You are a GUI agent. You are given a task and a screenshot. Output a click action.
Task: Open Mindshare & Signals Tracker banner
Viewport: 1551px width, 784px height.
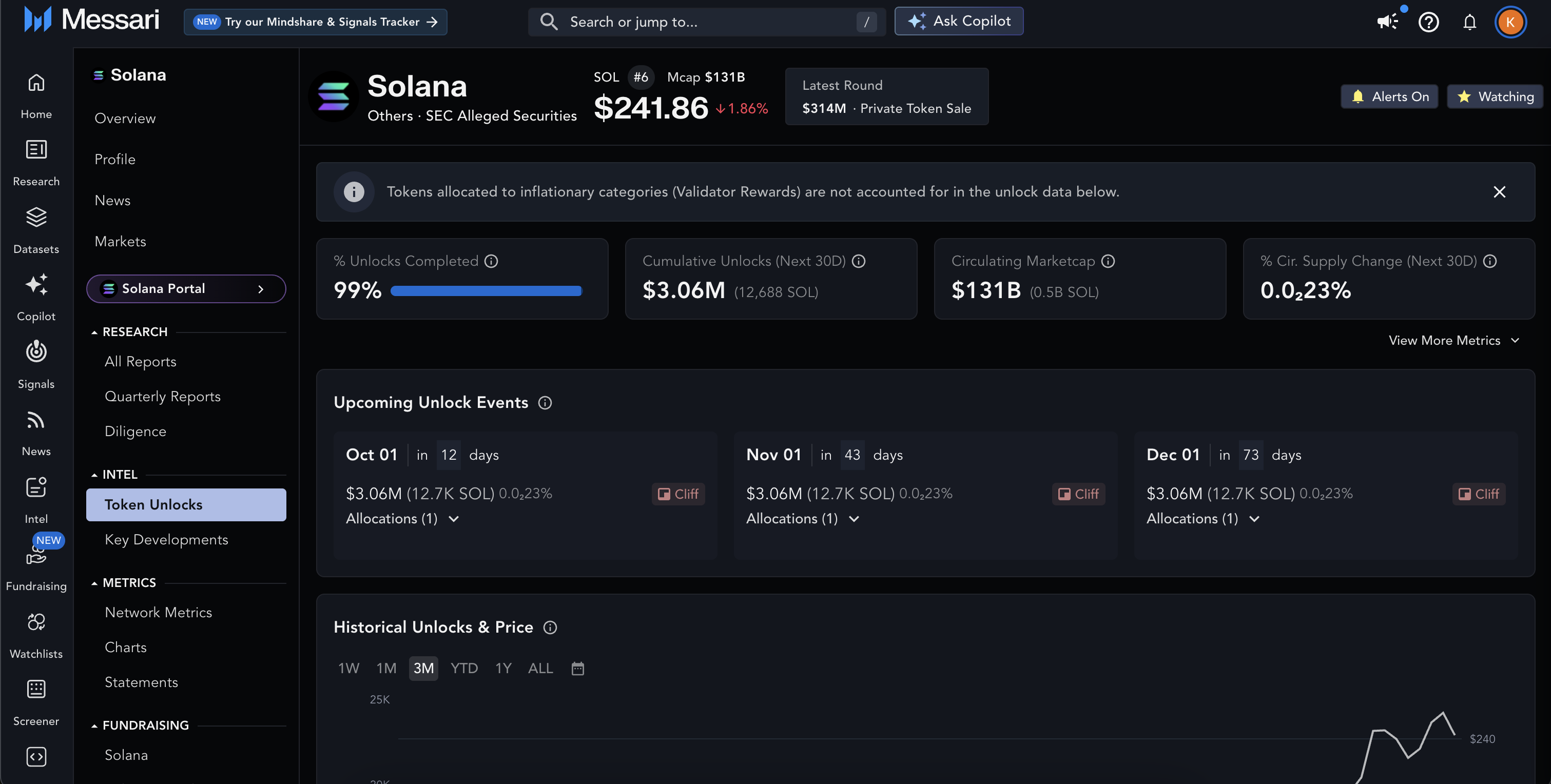(316, 22)
